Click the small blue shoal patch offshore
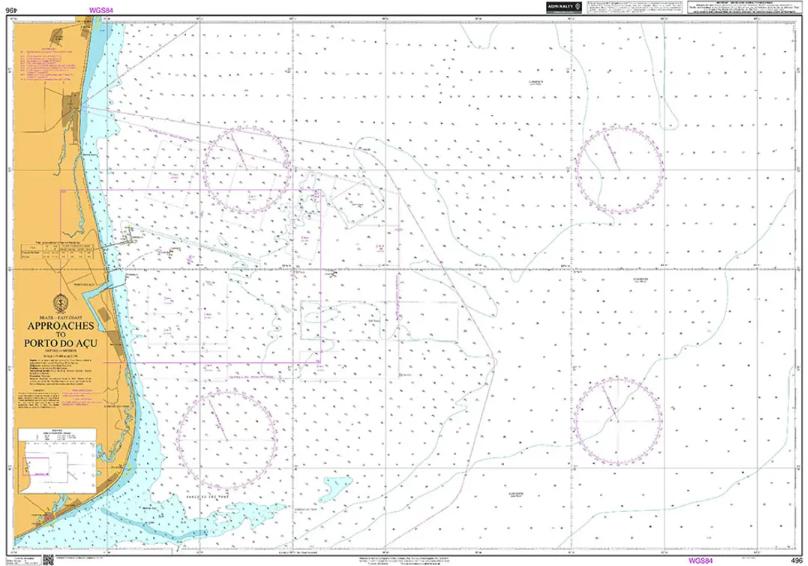The height and width of the screenshot is (566, 808). [334, 488]
